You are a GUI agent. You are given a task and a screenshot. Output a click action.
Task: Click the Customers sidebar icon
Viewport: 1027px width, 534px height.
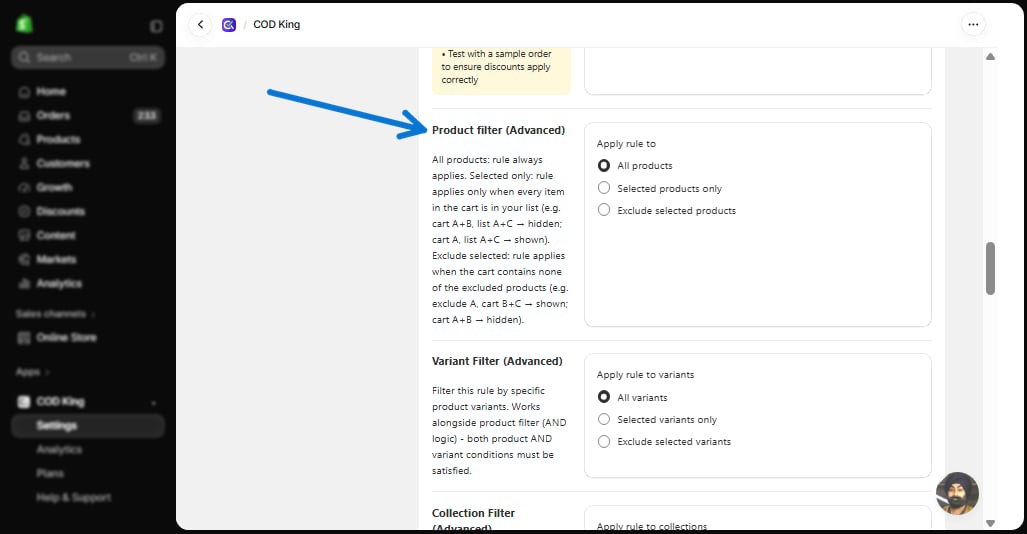pyautogui.click(x=24, y=164)
